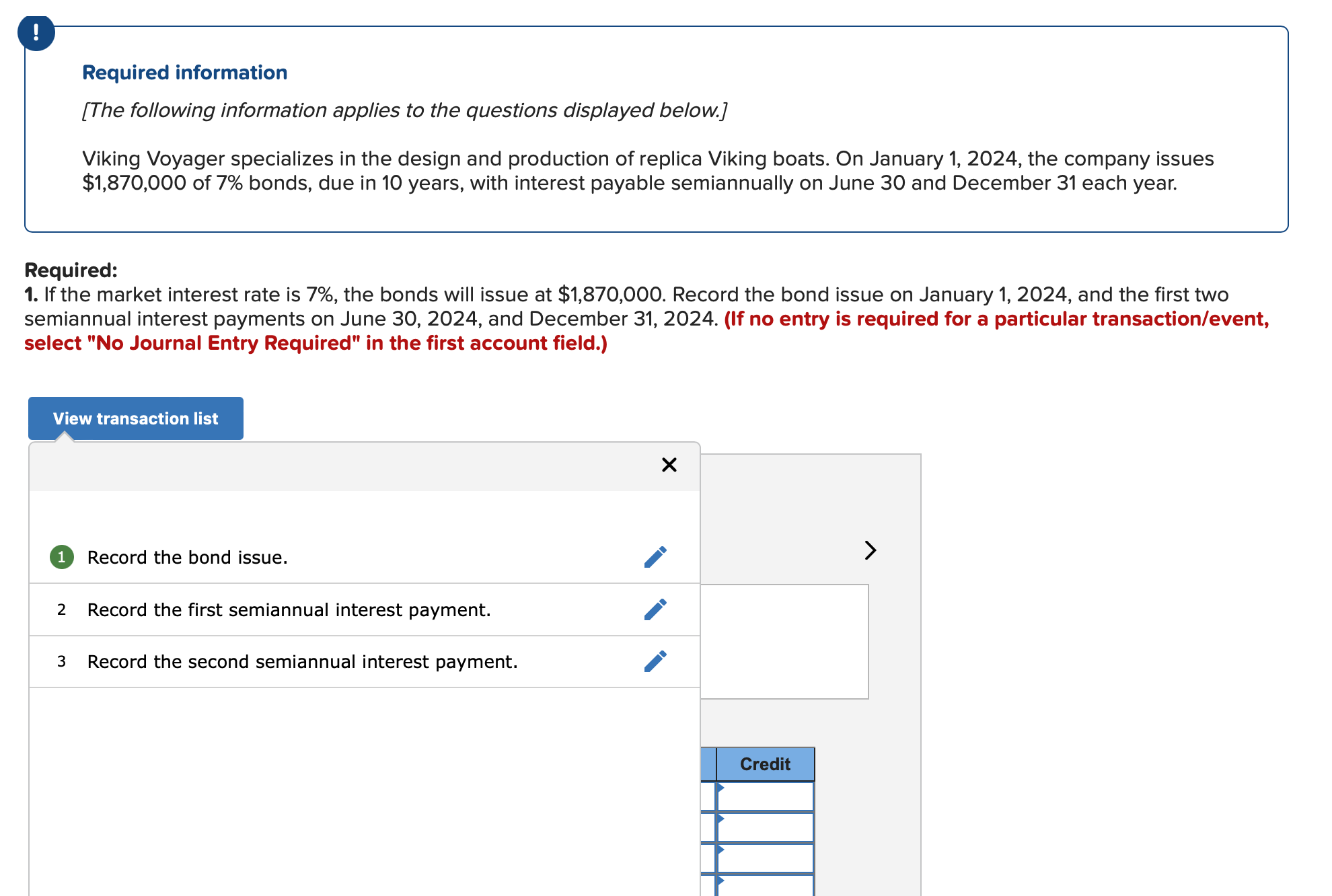The height and width of the screenshot is (896, 1332).
Task: Close the transaction list popup
Action: point(669,465)
